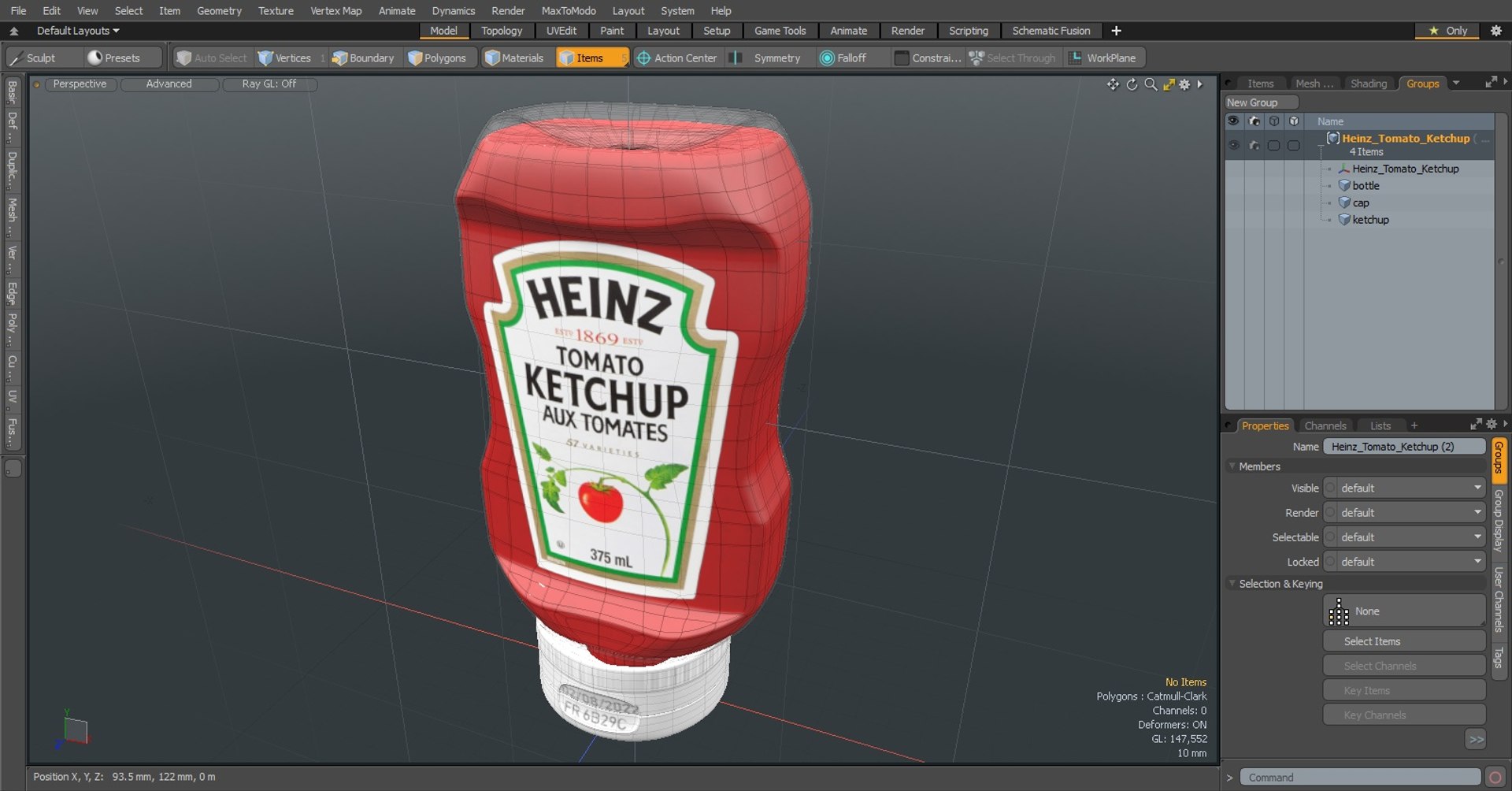Toggle visibility eye for Heinz_Tomato_Ketchup group

point(1233,145)
